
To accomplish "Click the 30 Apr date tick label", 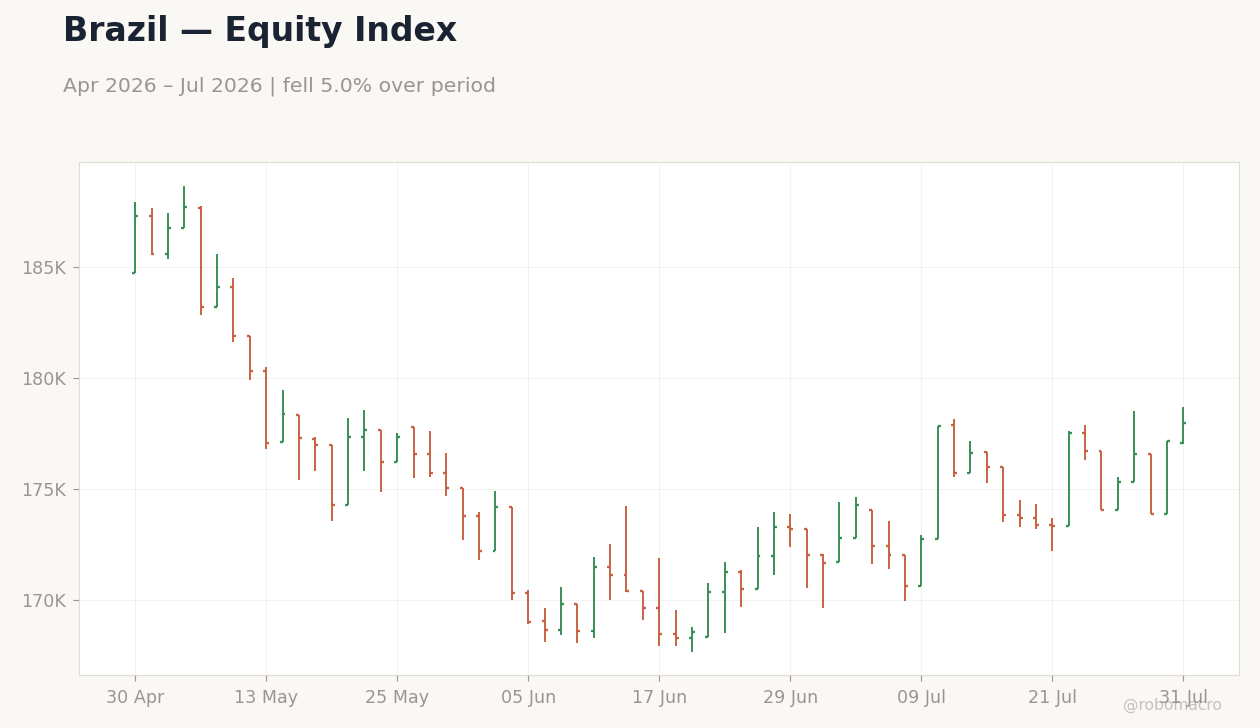I will 135,698.
